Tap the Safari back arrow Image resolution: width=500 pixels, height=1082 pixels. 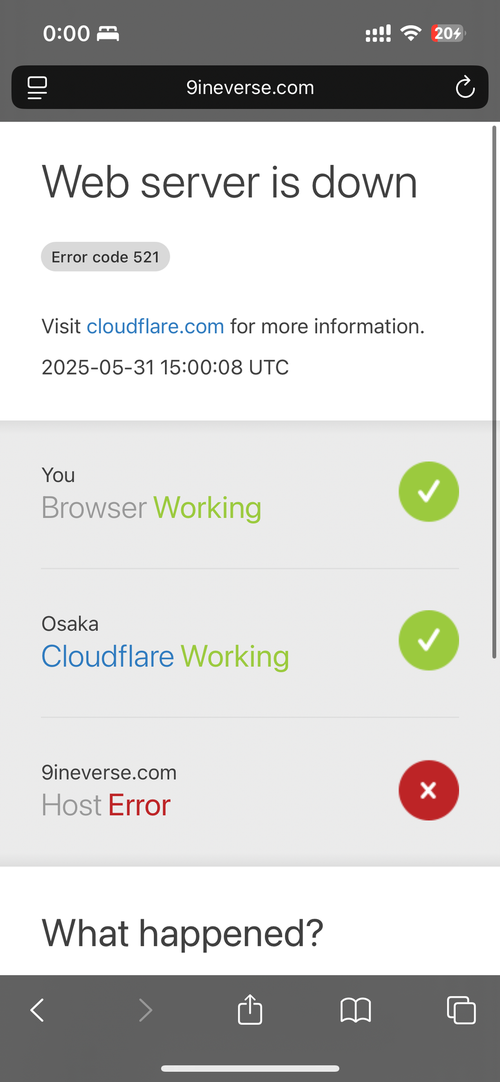[37, 1010]
